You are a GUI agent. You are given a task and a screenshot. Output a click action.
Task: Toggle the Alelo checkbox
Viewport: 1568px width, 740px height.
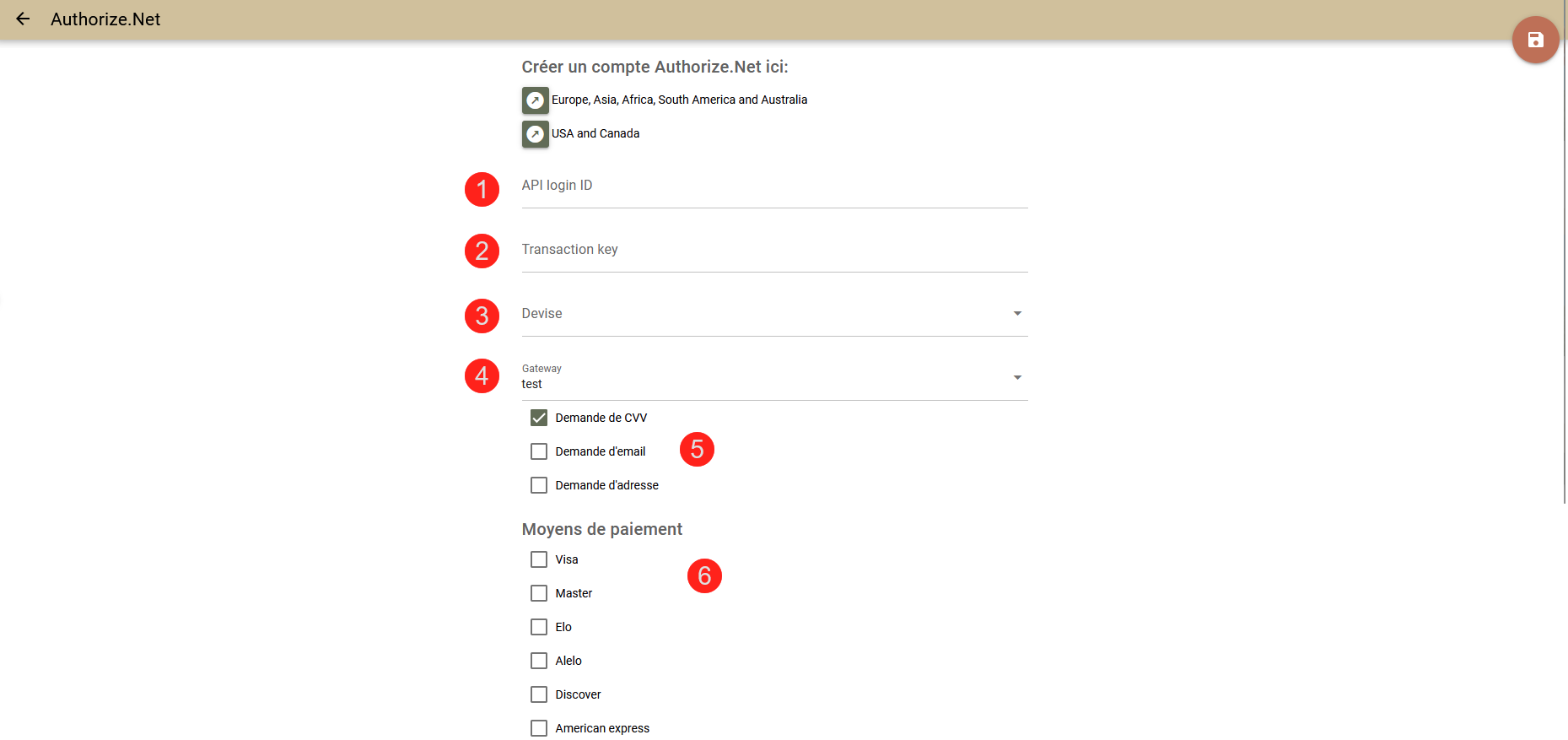click(x=539, y=661)
